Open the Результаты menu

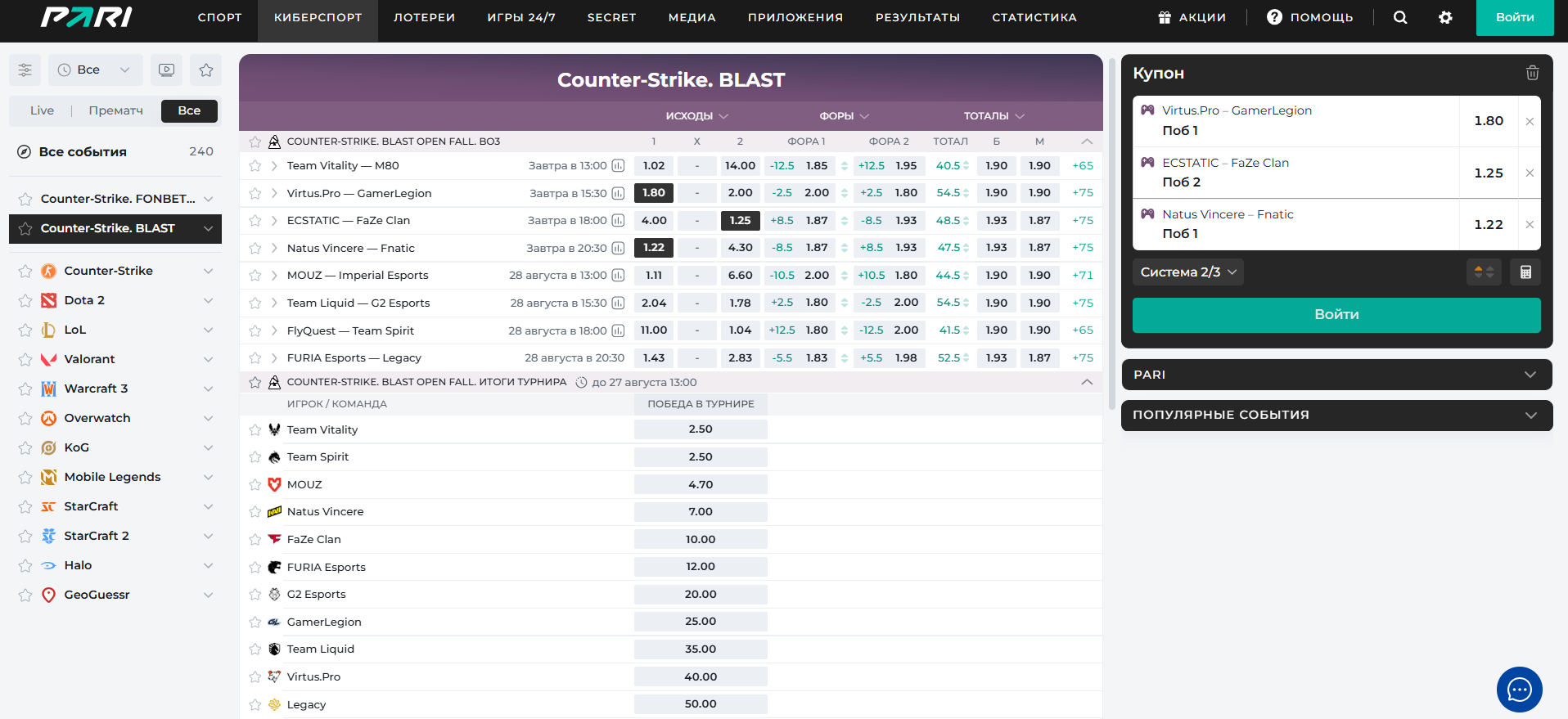click(x=917, y=17)
